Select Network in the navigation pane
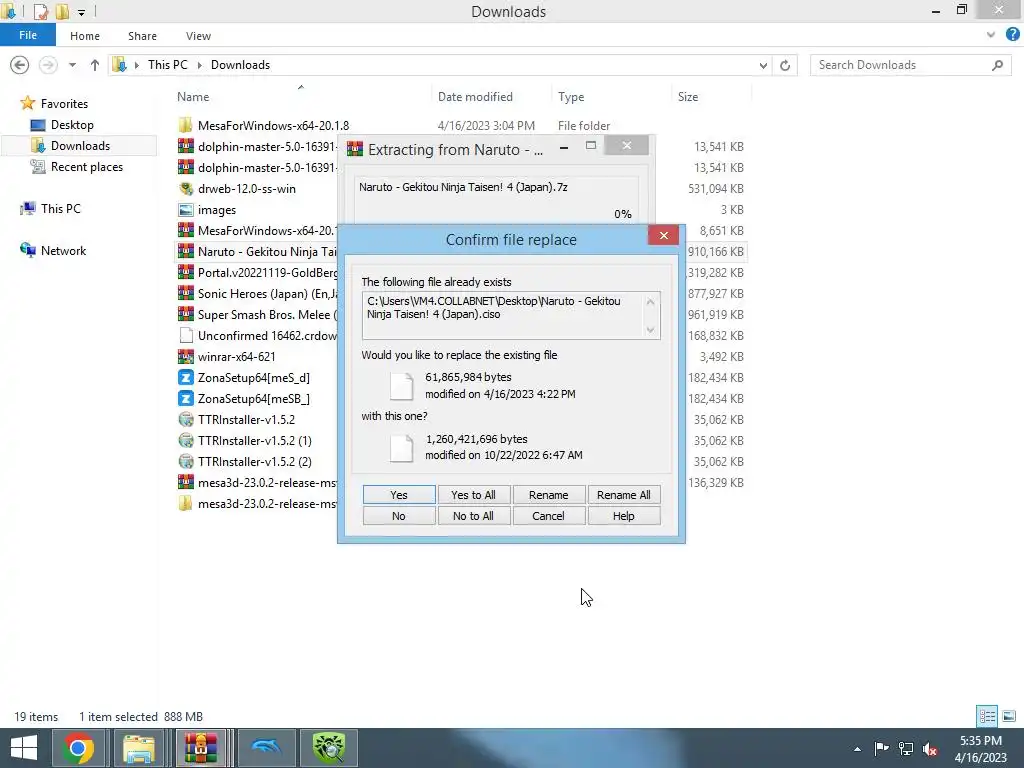1024x768 pixels. pyautogui.click(x=63, y=251)
